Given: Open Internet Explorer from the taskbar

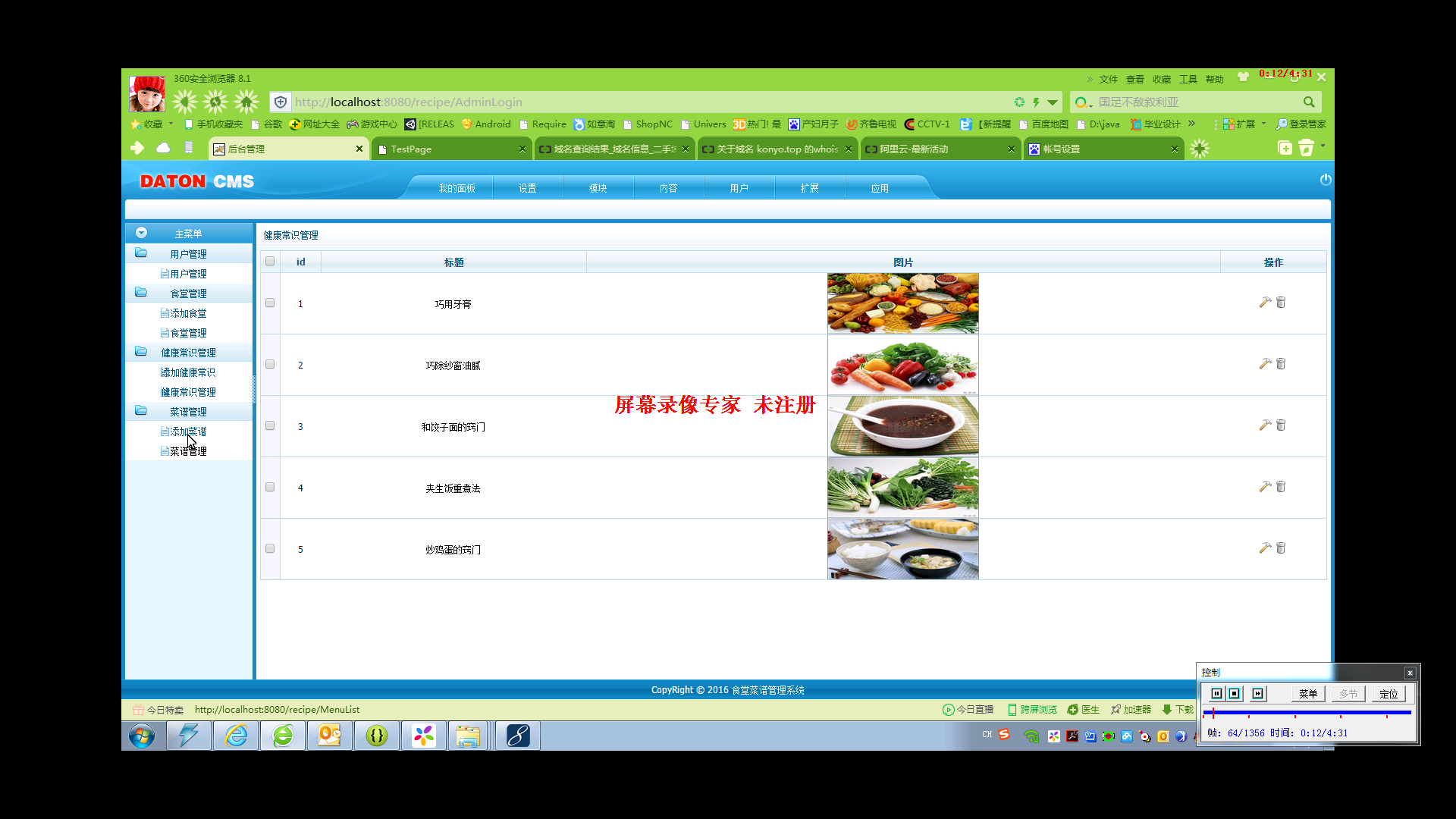Looking at the screenshot, I should pos(237,735).
